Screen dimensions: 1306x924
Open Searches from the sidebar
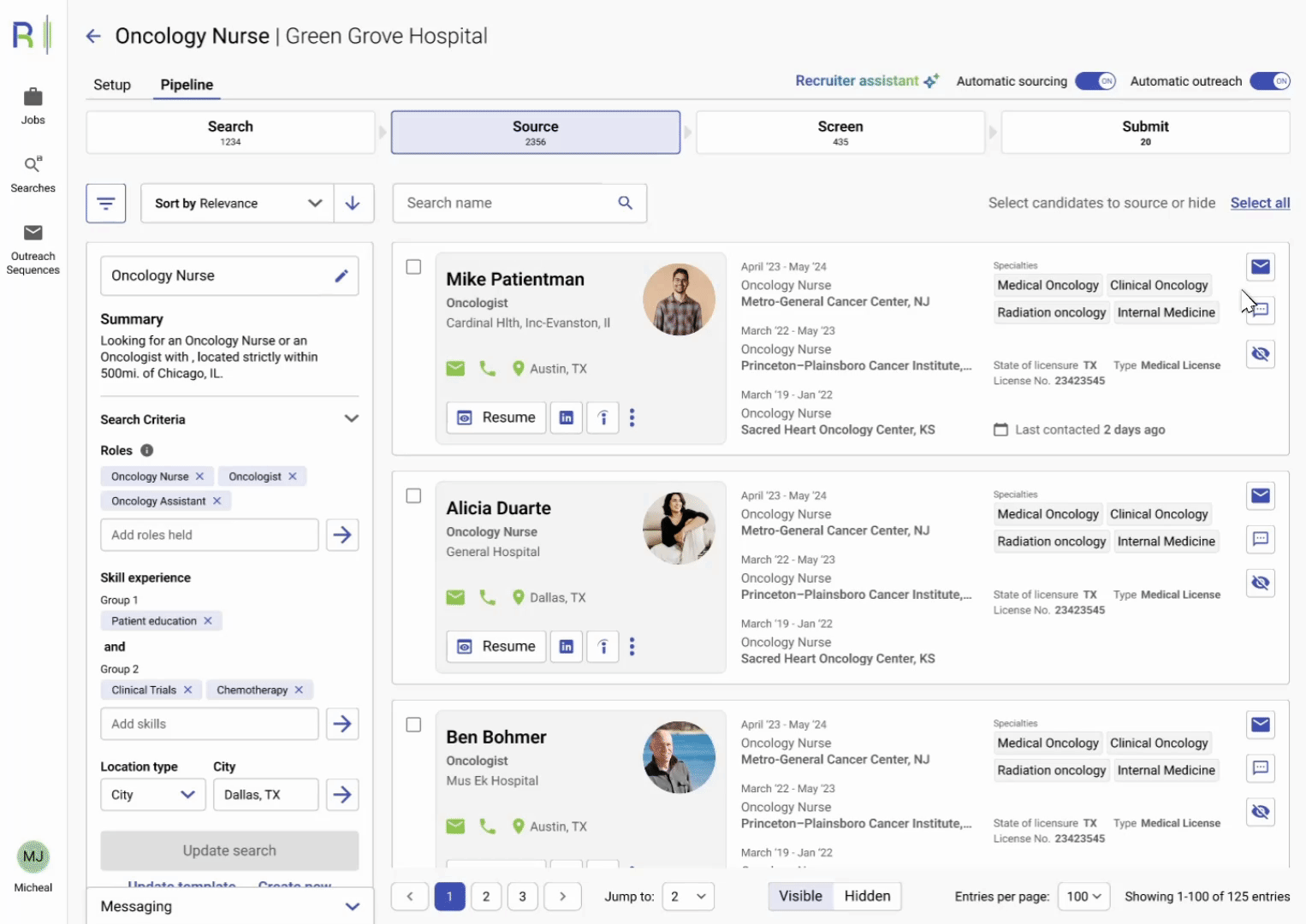point(33,175)
